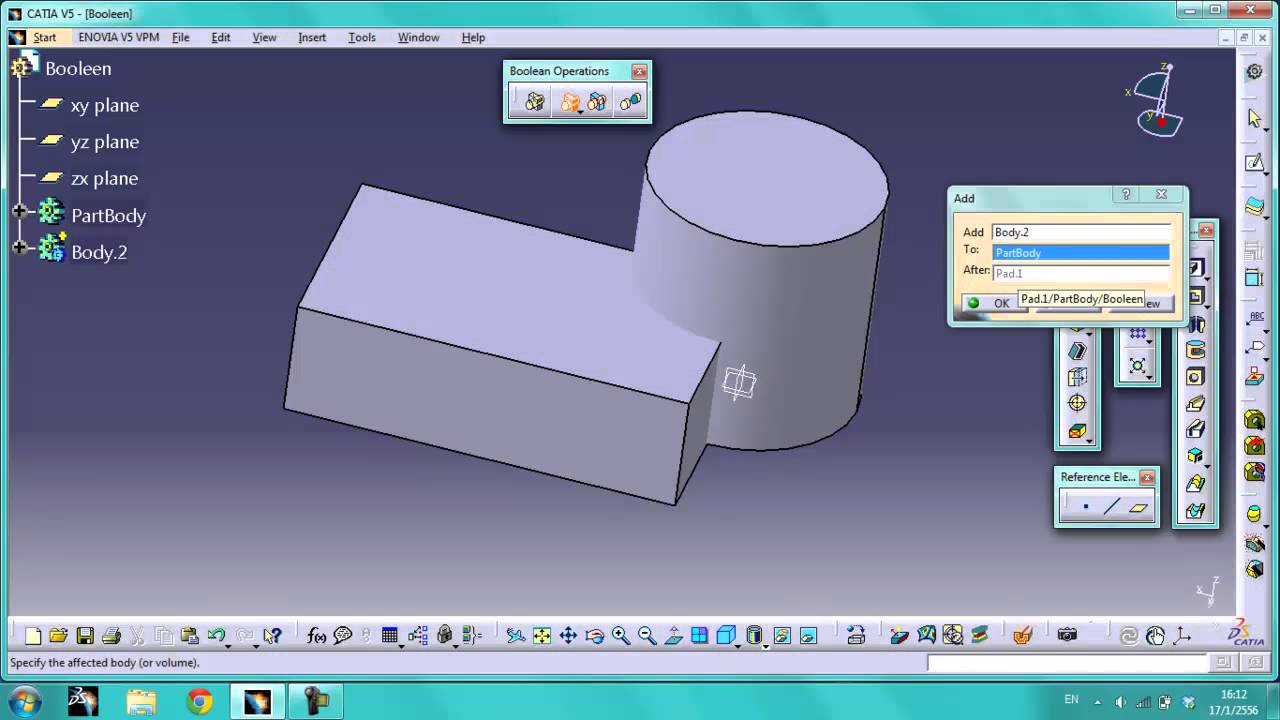
Task: Click the Print icon
Action: (x=111, y=635)
